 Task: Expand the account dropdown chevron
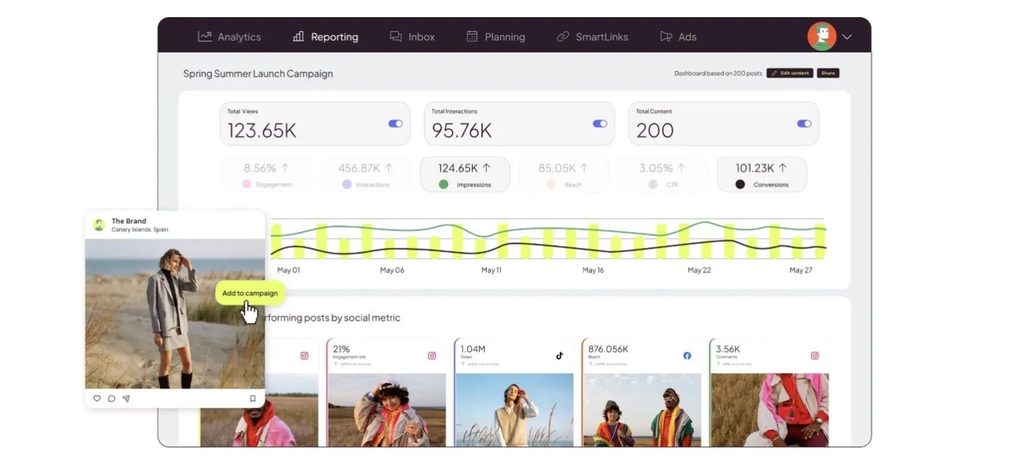click(x=847, y=37)
